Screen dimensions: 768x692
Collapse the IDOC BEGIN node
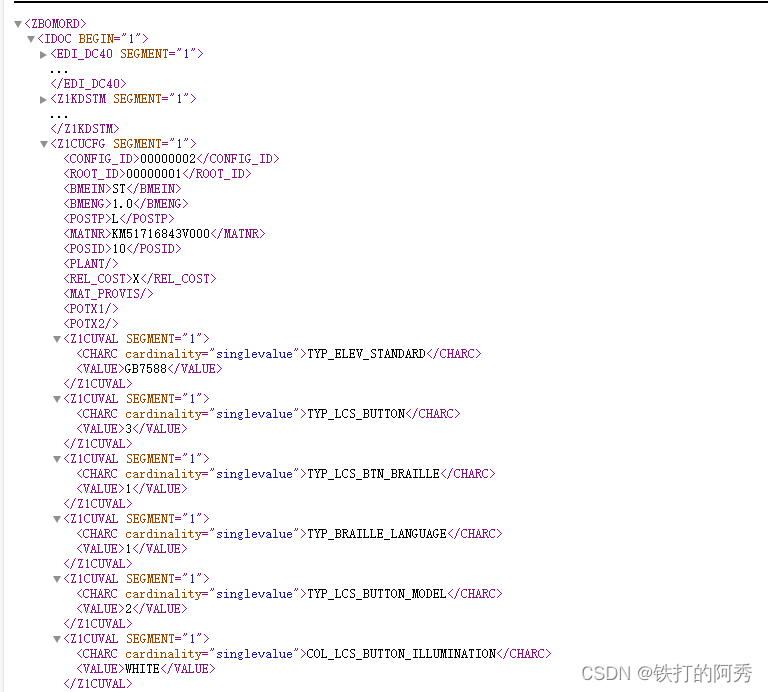[x=31, y=39]
